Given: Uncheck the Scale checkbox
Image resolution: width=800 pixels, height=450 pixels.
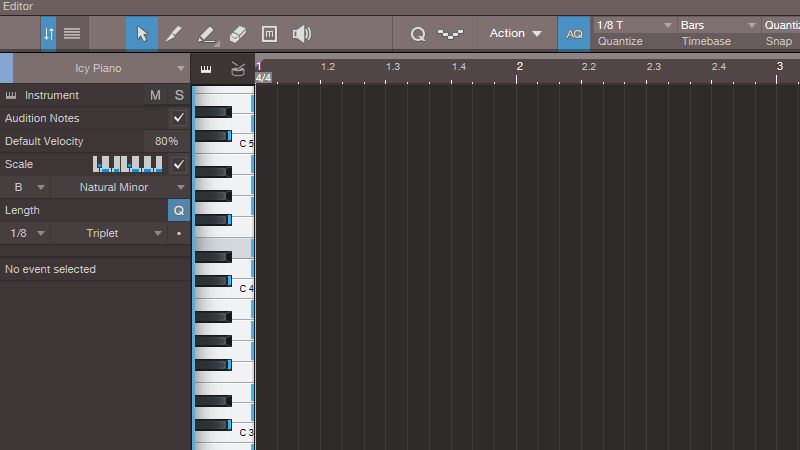Looking at the screenshot, I should click(x=179, y=164).
